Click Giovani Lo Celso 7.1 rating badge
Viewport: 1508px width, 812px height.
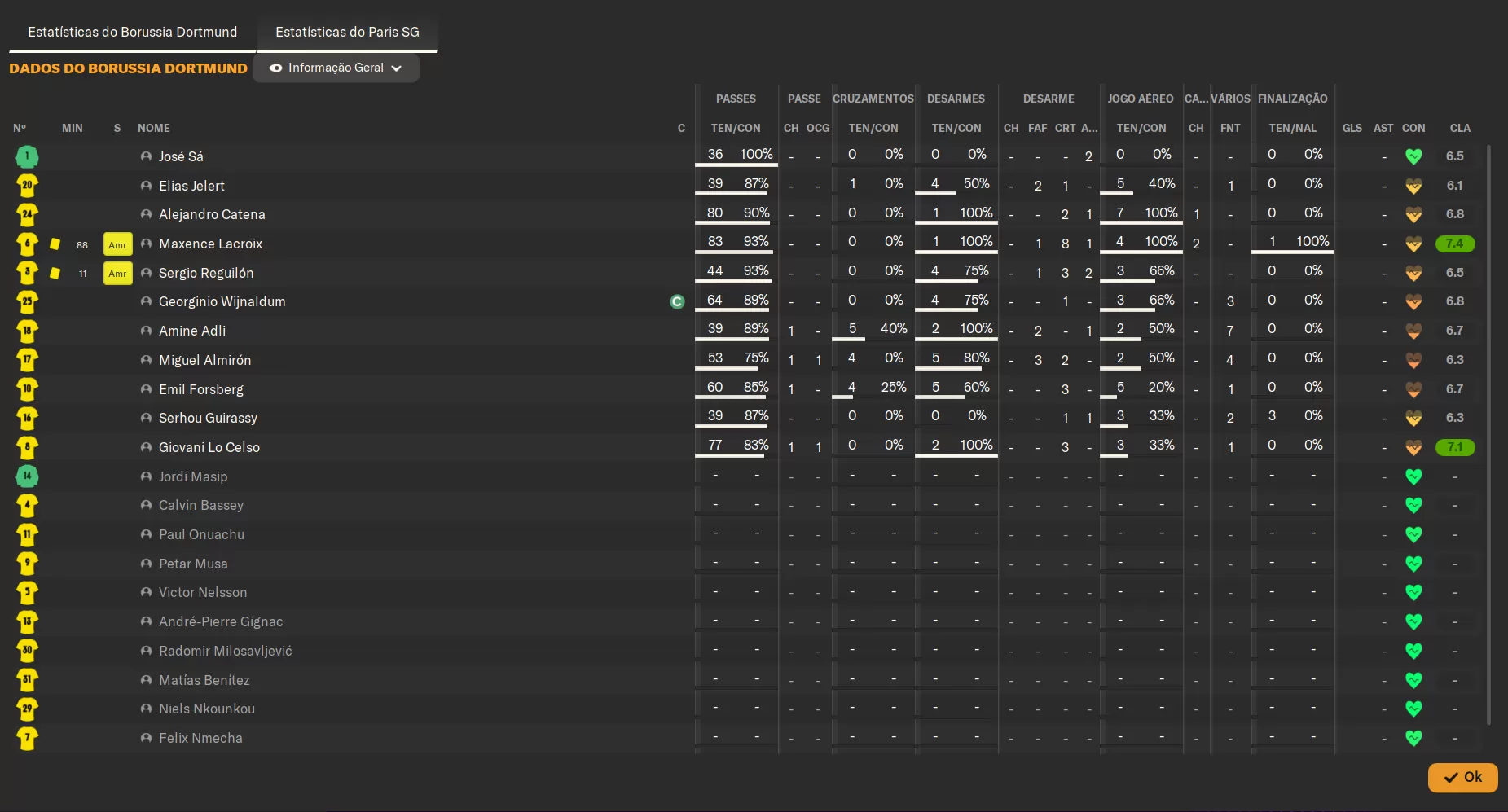1455,447
